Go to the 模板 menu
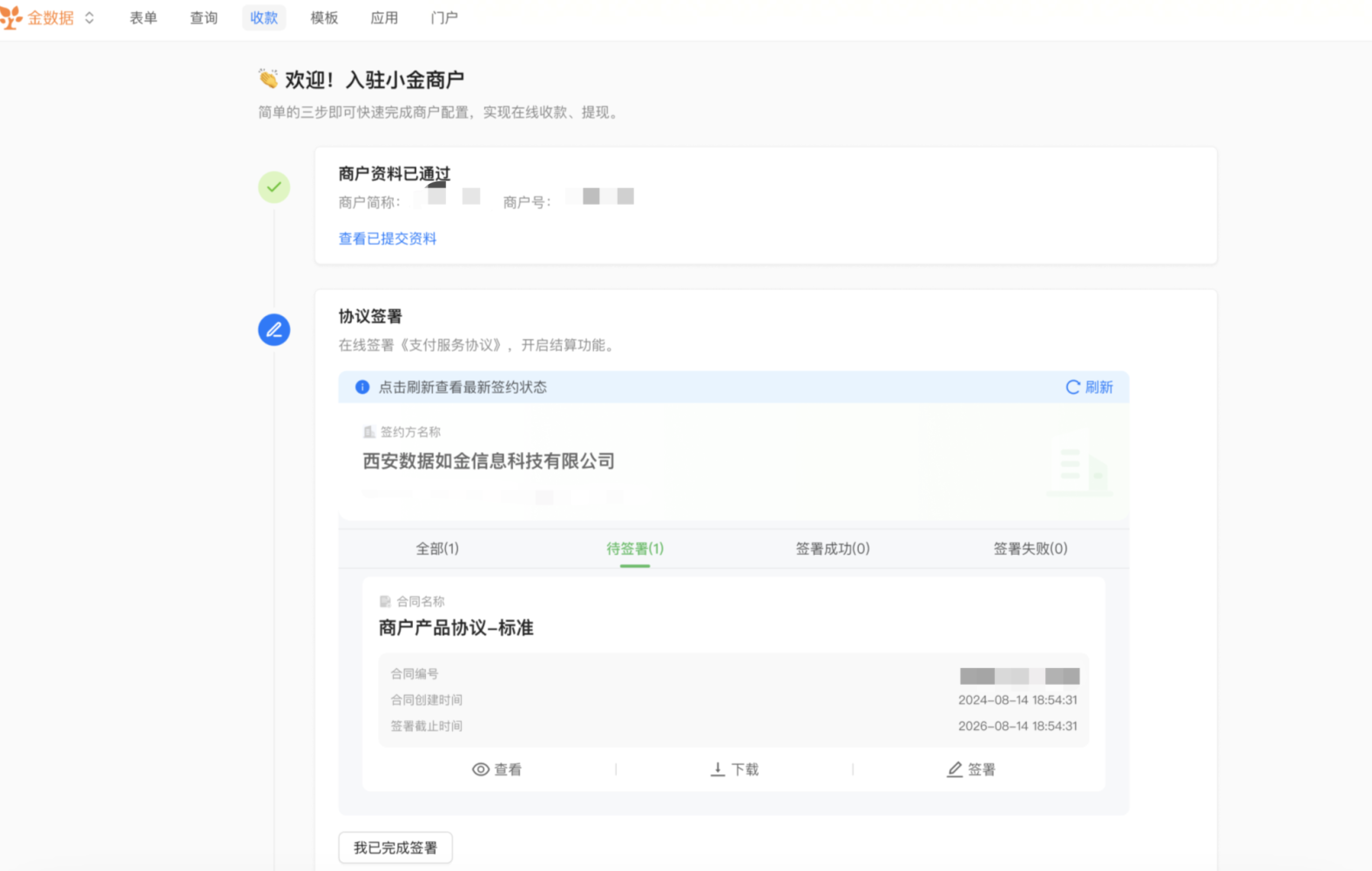The height and width of the screenshot is (871, 1372). coord(324,17)
